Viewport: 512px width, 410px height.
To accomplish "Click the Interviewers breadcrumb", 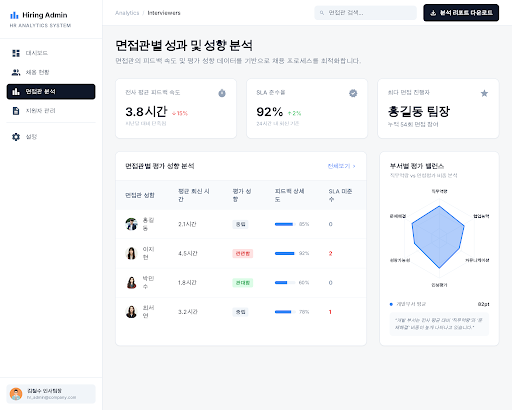I will (x=164, y=13).
